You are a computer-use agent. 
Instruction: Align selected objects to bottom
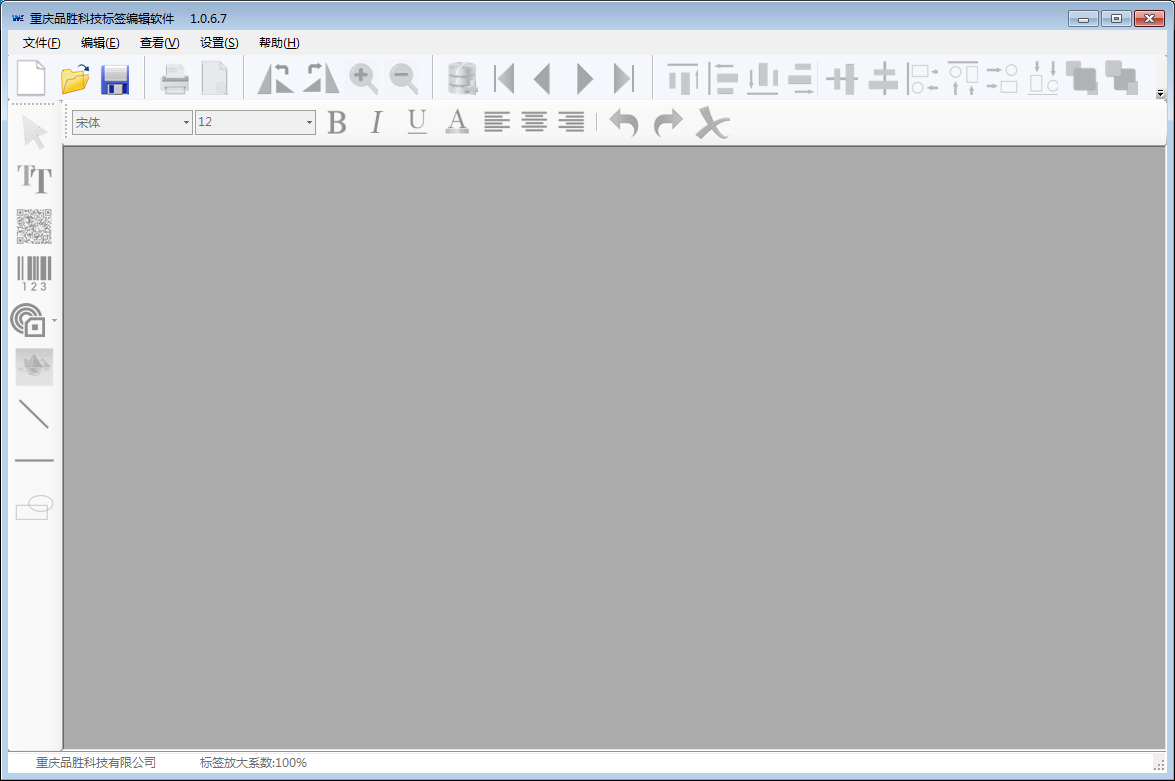coord(763,79)
